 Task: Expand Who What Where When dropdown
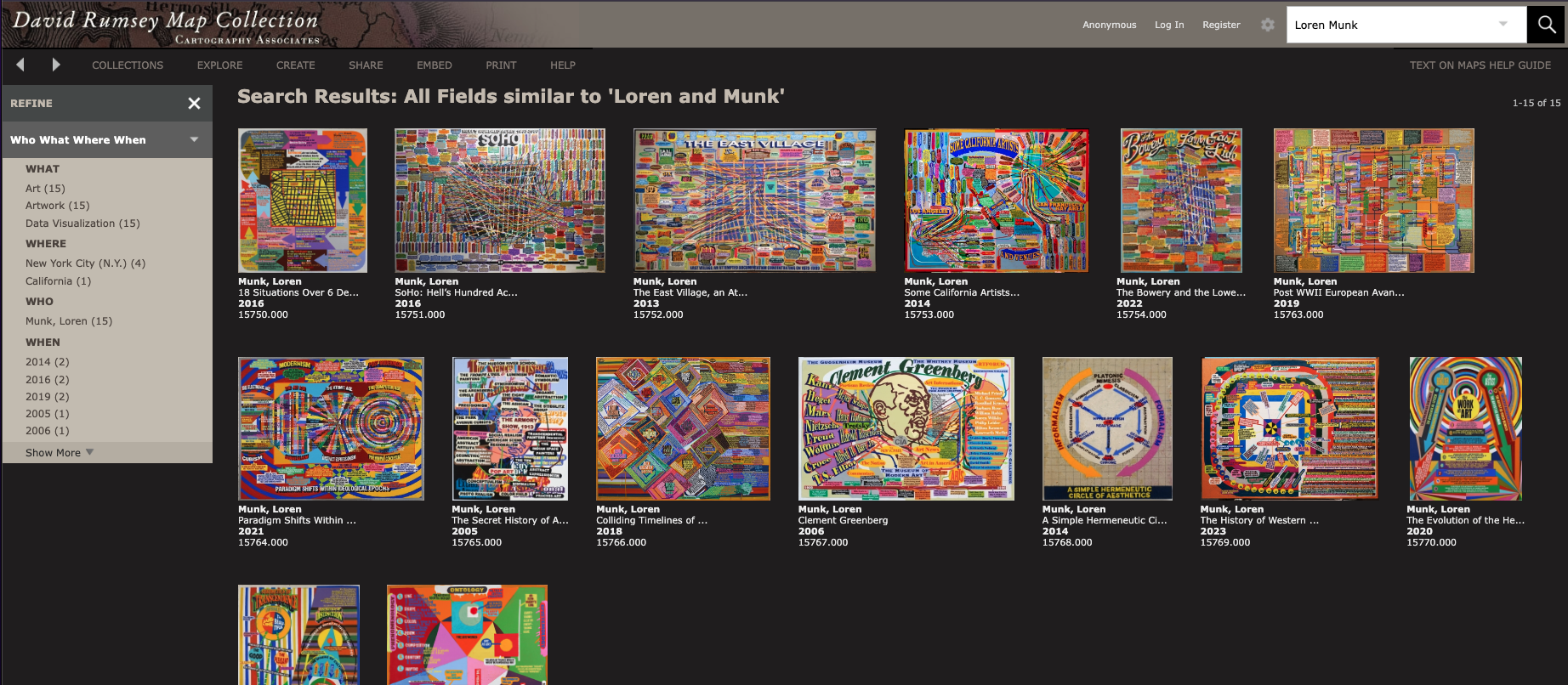[x=106, y=139]
